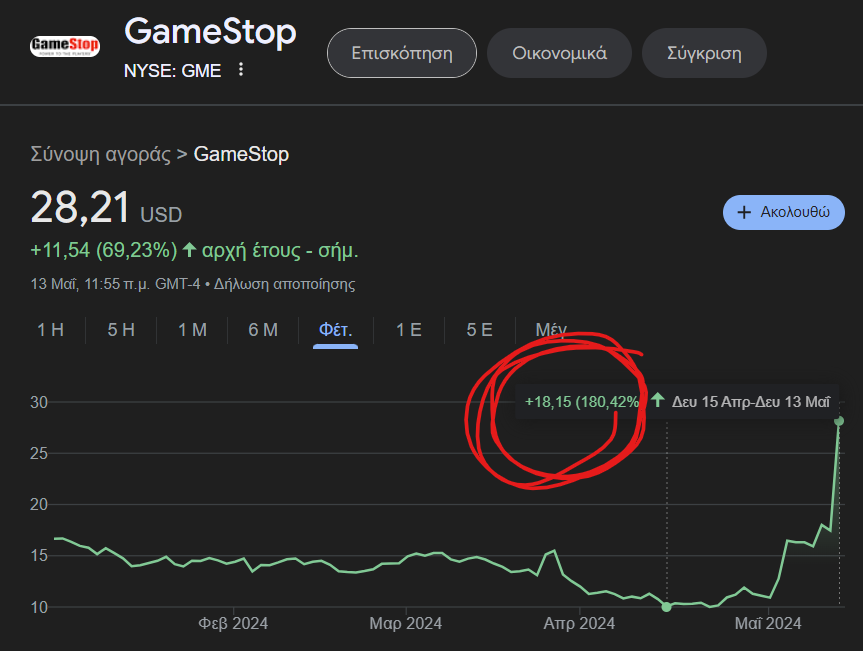This screenshot has width=863, height=651.
Task: Open the Δήλωση αποποίησης disclaimer link
Action: 285,284
